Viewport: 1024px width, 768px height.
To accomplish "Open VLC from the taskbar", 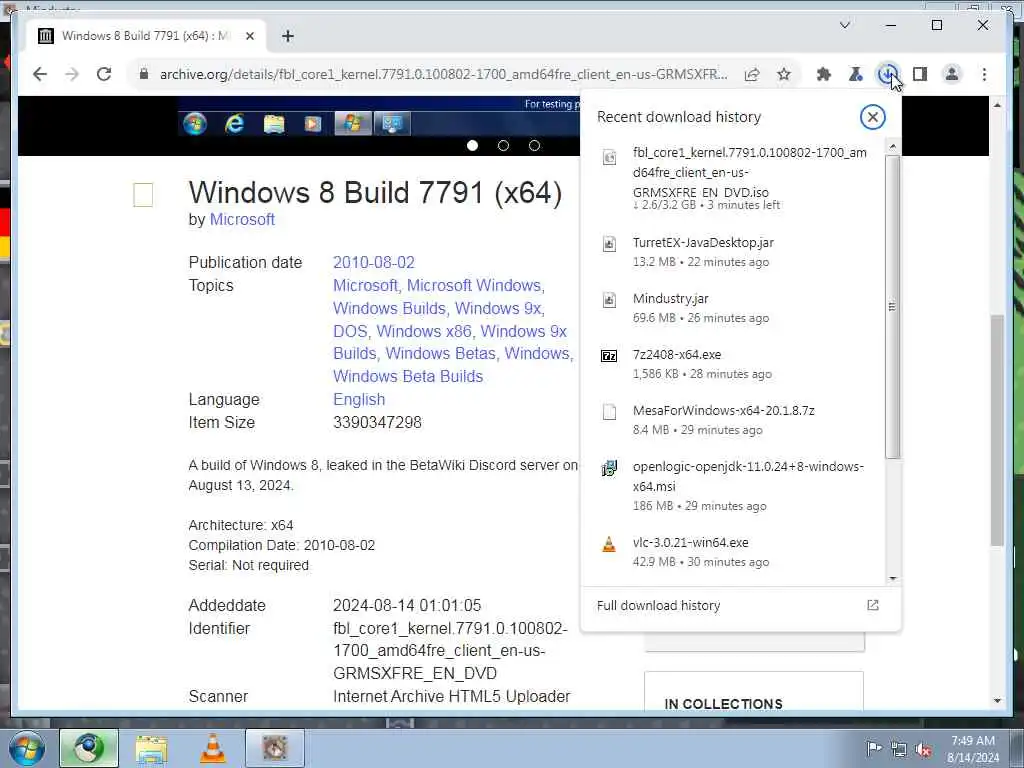I will pos(212,748).
